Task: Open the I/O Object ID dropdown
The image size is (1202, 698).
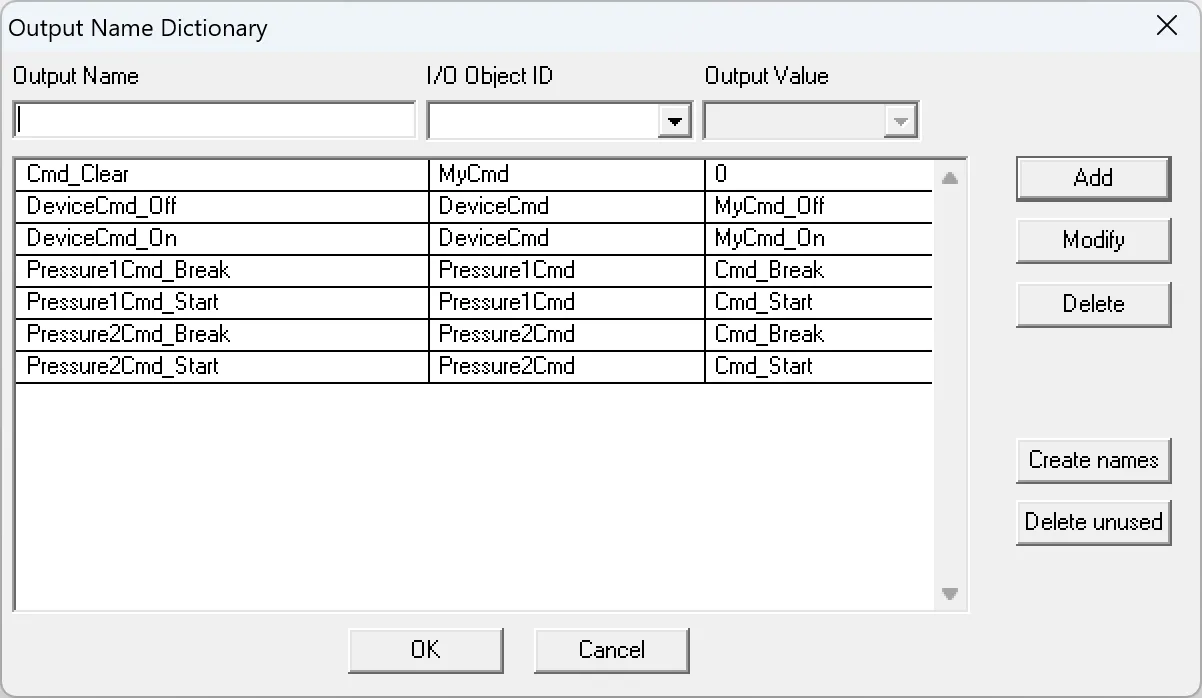Action: tap(675, 120)
